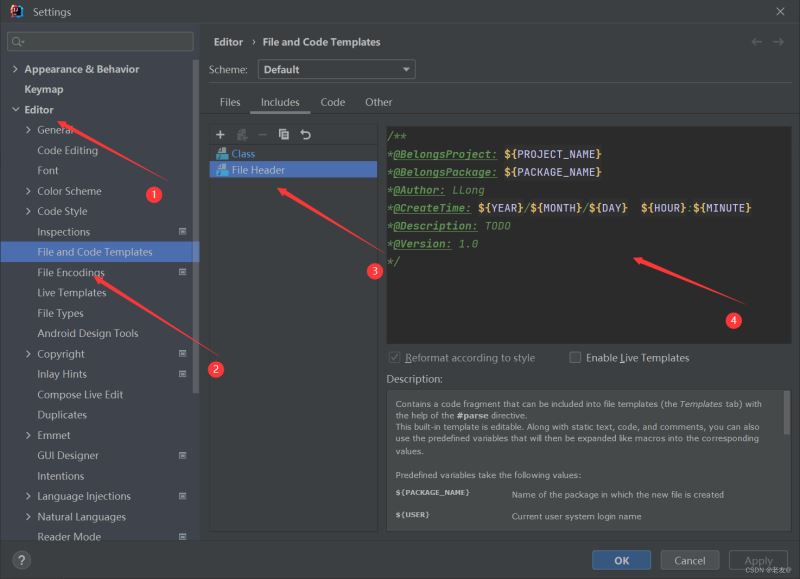Expand the Emmet node
This screenshot has width=800, height=579.
click(28, 435)
